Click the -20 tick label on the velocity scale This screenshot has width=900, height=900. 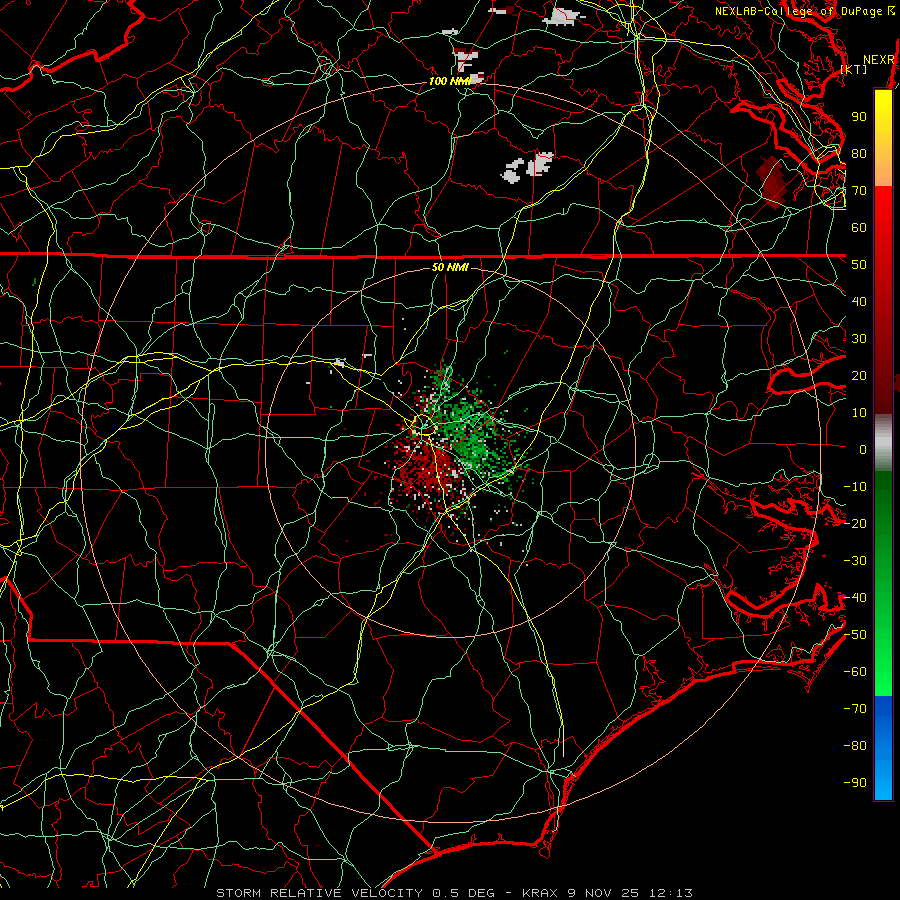coord(855,523)
